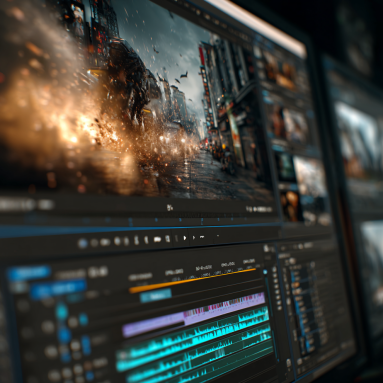Click the wide blue button in the track header area

tap(58, 289)
